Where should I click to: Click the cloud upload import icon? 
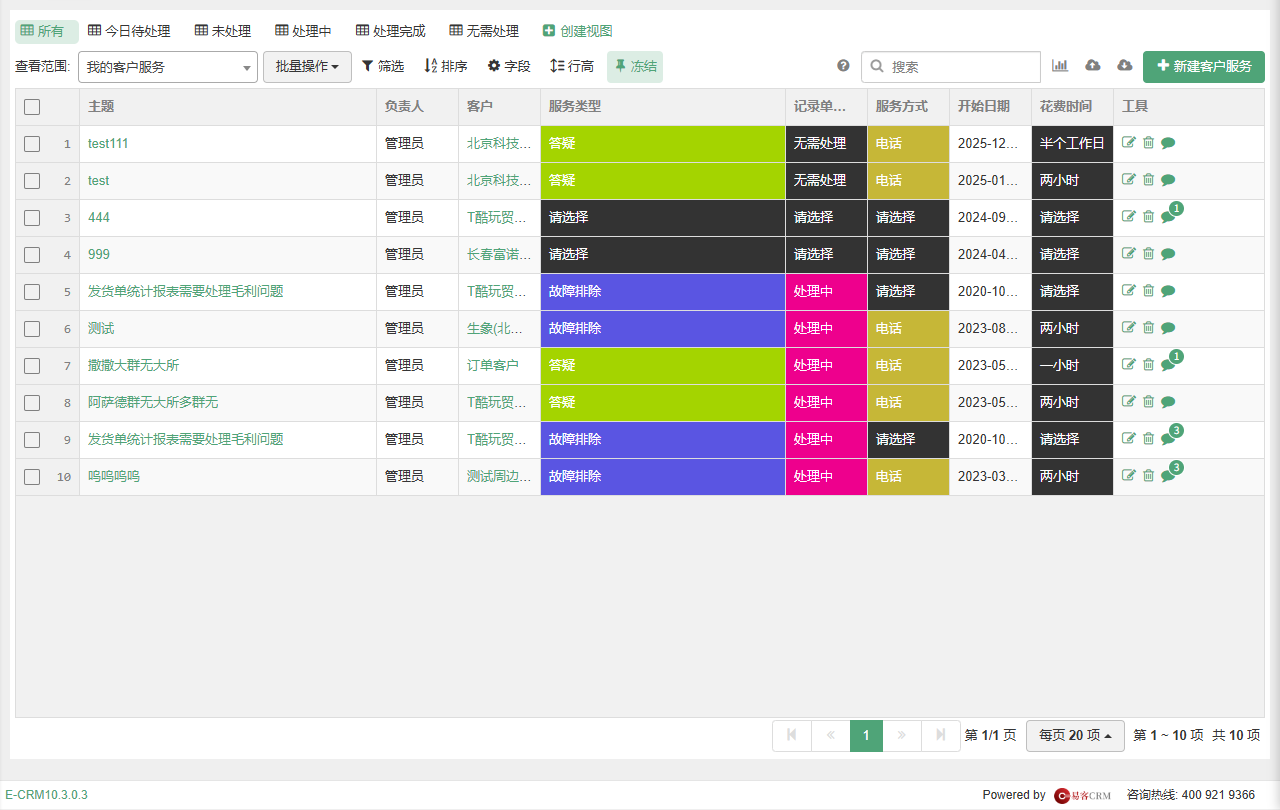1093,66
